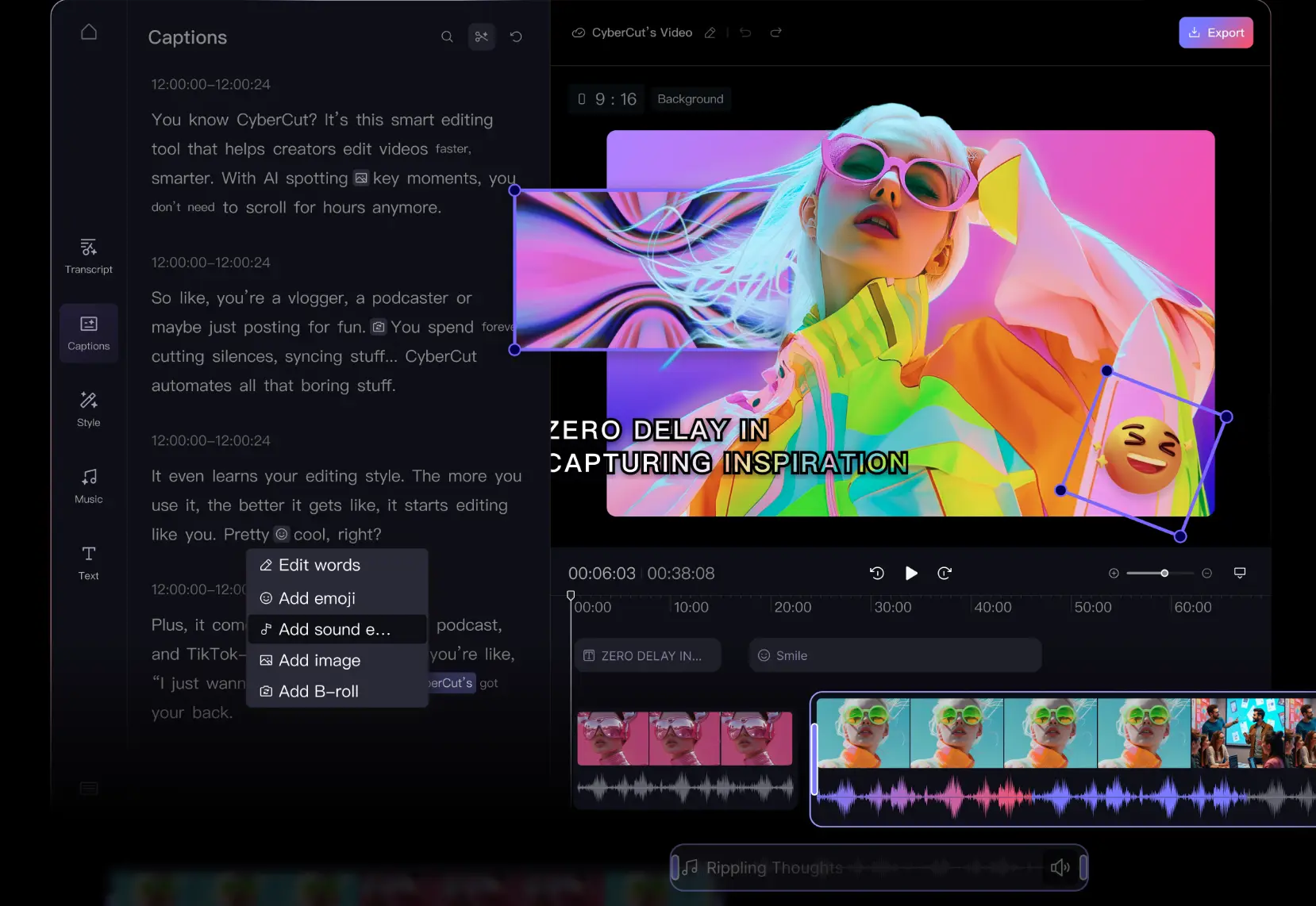Open the Style panel

(x=88, y=401)
